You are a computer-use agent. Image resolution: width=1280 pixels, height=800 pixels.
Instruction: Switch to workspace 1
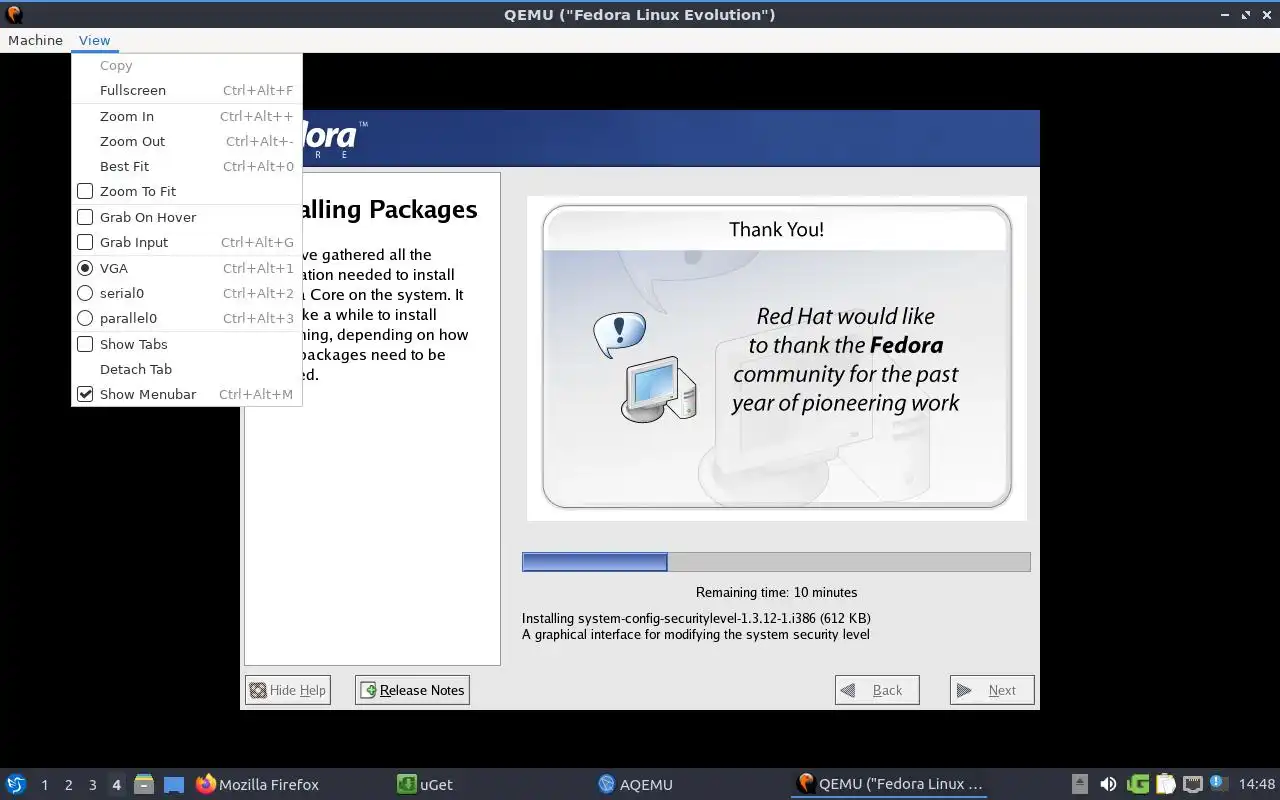tap(44, 785)
